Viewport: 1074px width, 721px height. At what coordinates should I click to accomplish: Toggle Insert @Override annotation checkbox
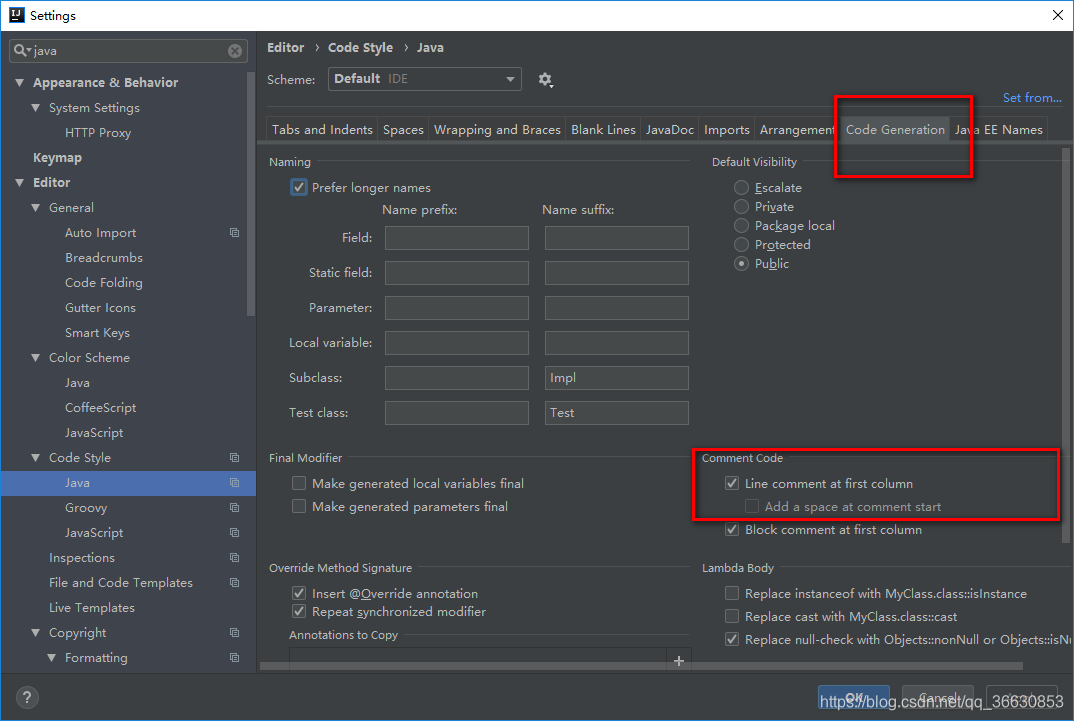coord(299,593)
